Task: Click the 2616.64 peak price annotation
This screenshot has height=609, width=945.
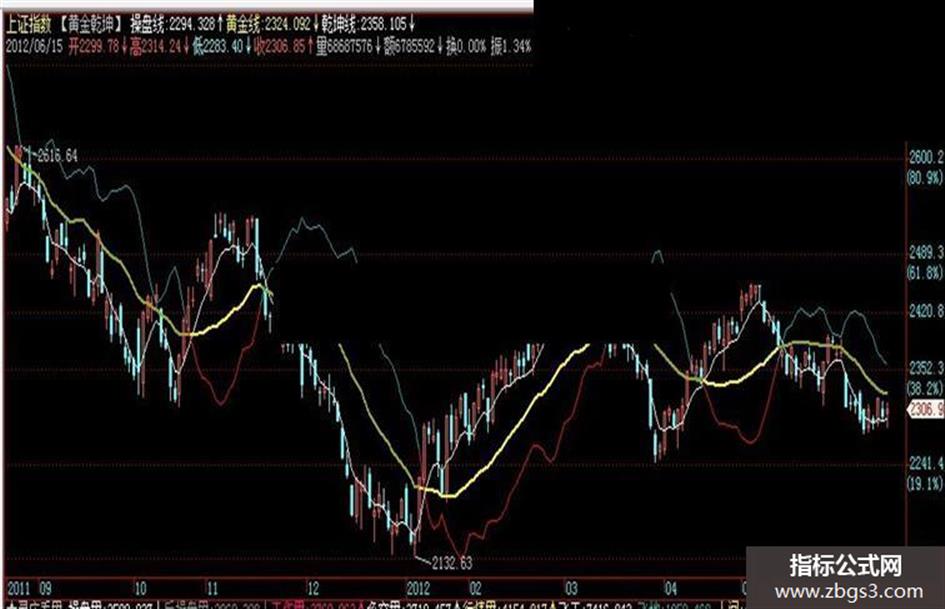Action: pyautogui.click(x=57, y=156)
